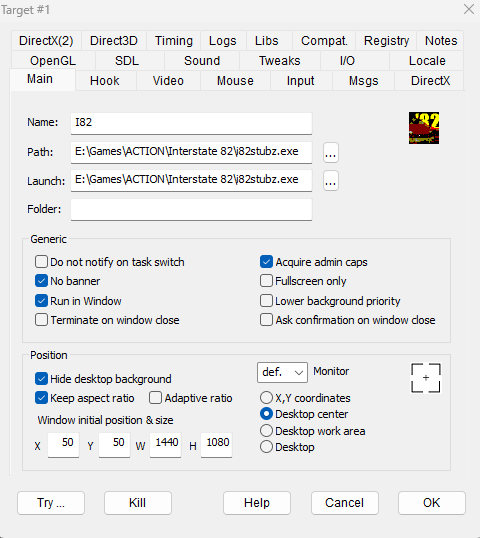Switch to the Video tab
Image resolution: width=480 pixels, height=538 pixels.
click(168, 81)
